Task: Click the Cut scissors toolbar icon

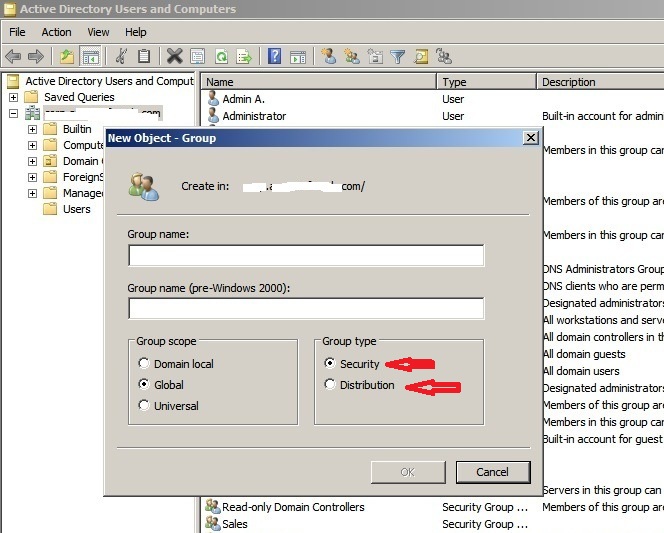Action: (121, 56)
